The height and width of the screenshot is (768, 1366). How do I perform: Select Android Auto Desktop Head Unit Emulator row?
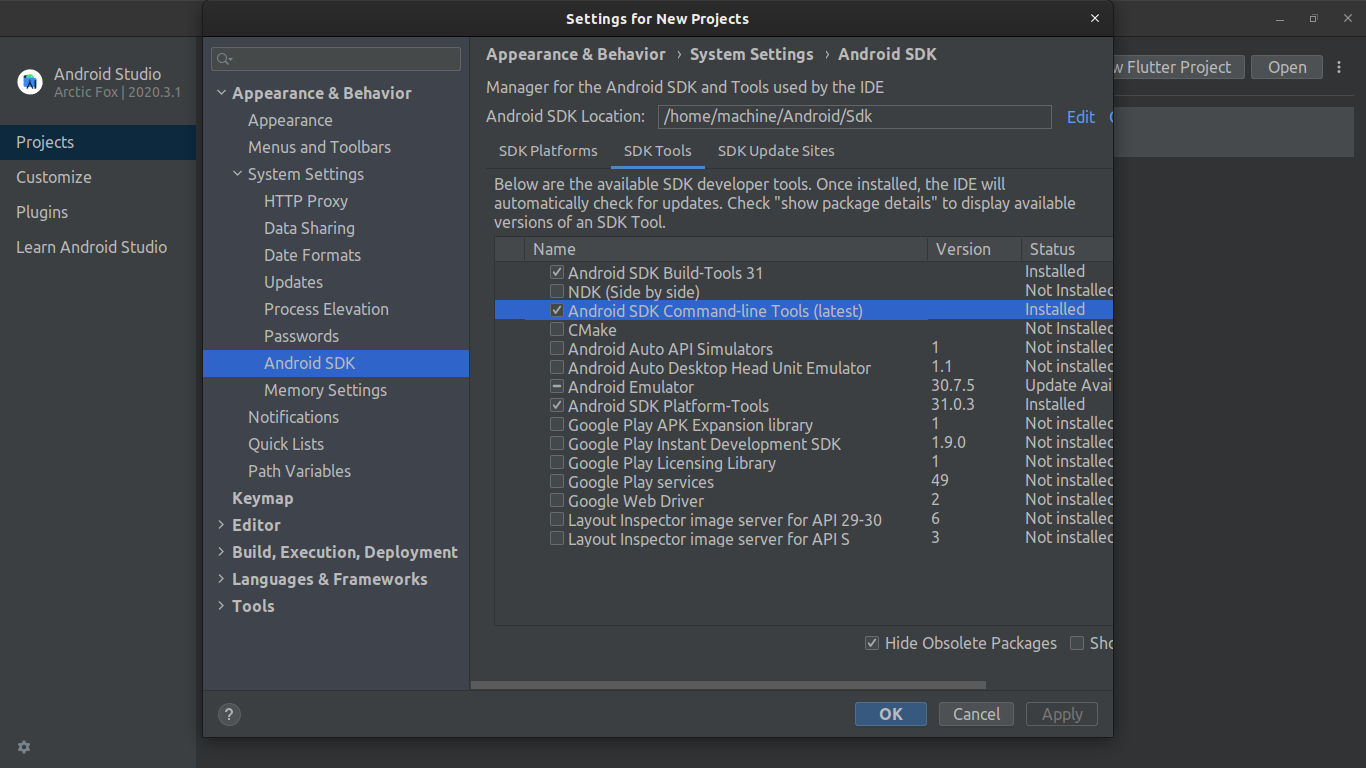tap(803, 368)
